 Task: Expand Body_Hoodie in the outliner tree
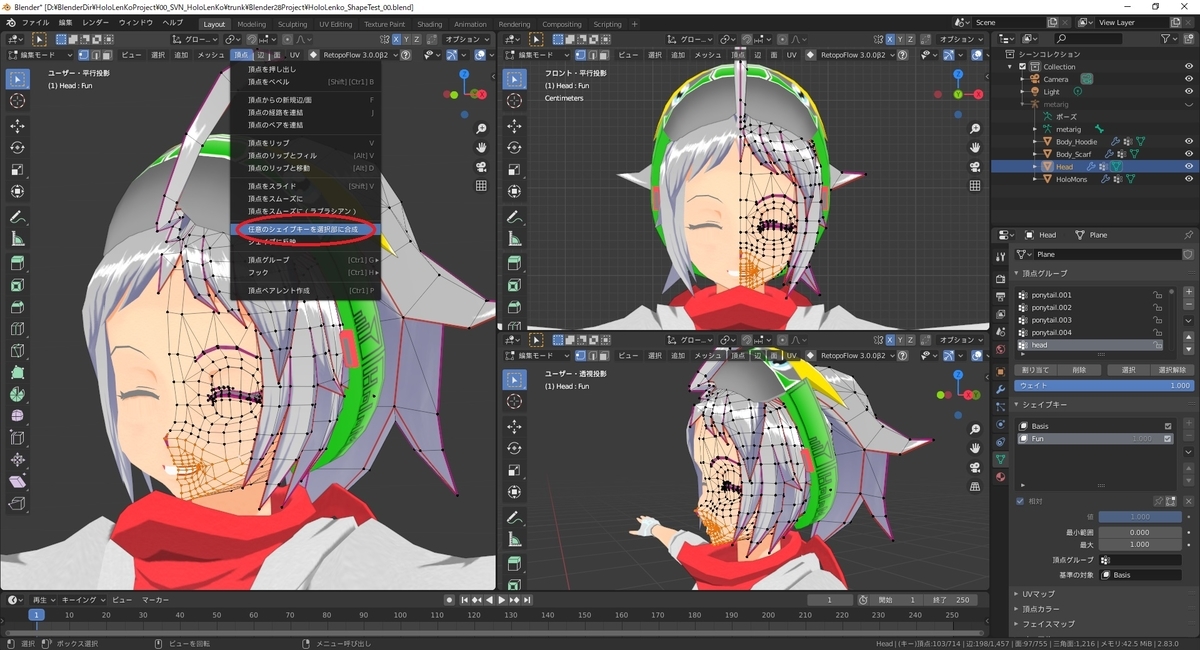coord(1036,142)
